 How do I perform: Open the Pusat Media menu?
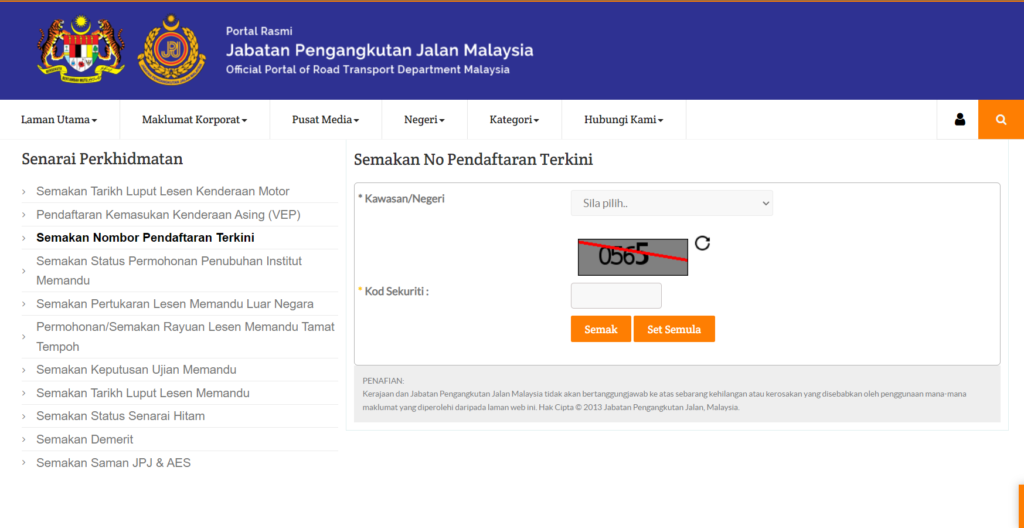point(325,120)
